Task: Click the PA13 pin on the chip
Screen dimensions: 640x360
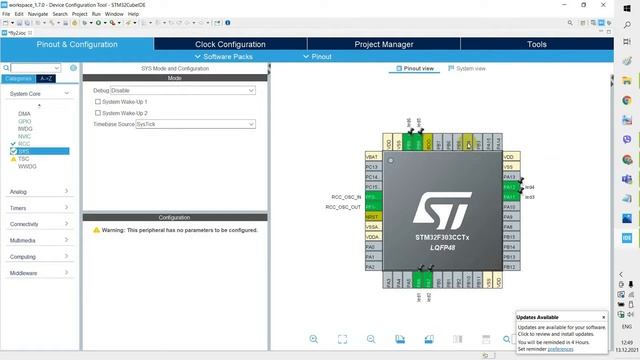Action: 511,177
